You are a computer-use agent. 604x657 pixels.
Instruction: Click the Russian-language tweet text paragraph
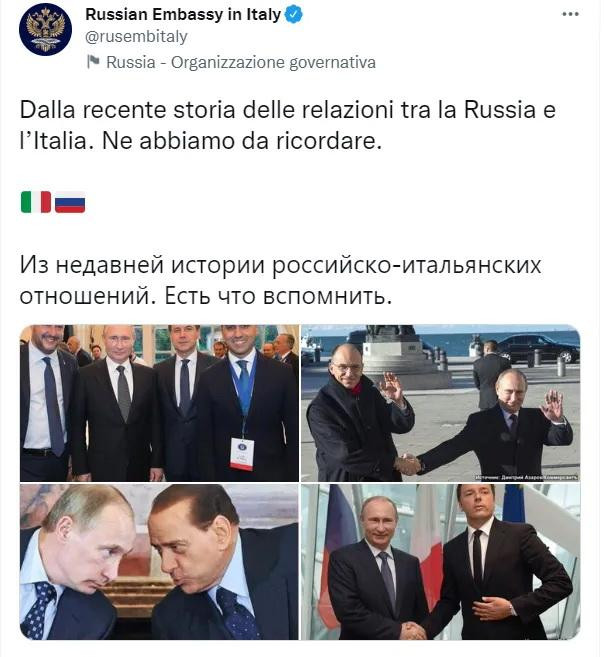(x=280, y=280)
